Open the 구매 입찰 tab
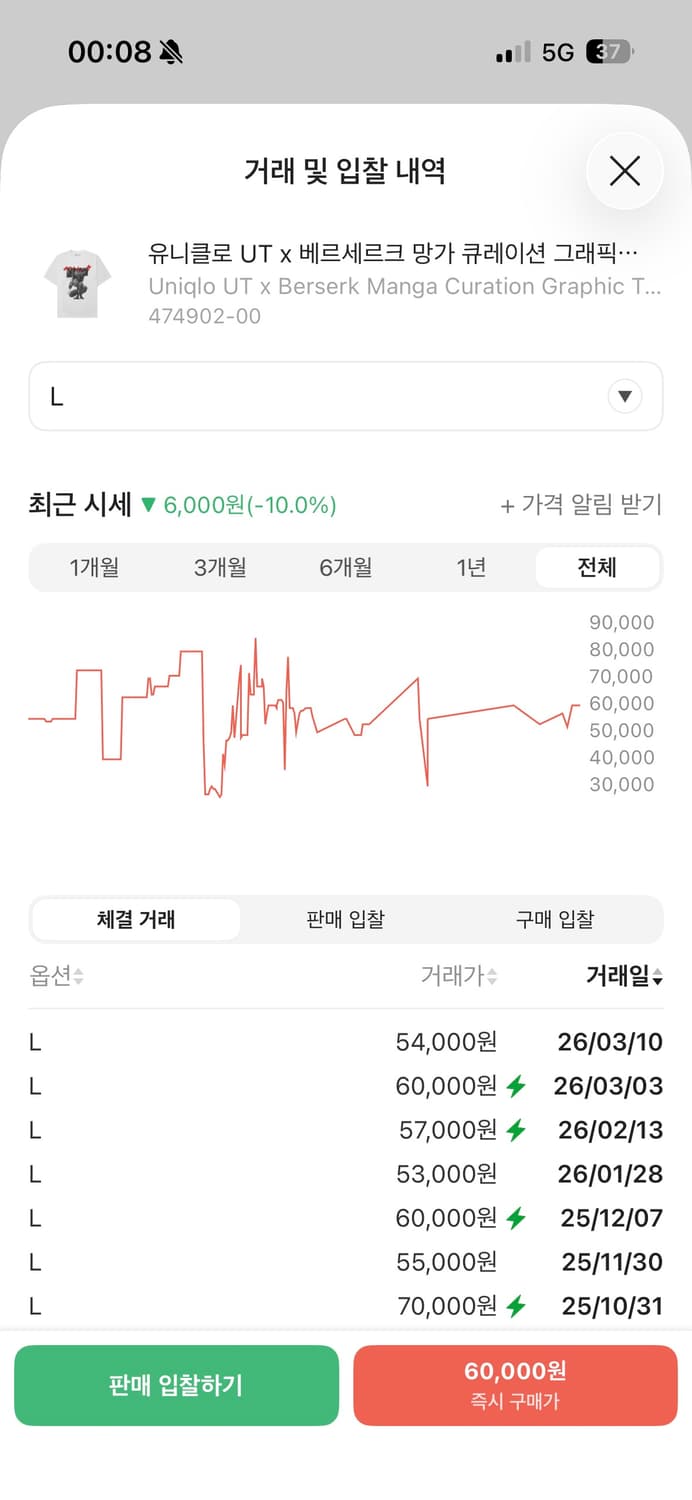Image resolution: width=692 pixels, height=1500 pixels. (x=555, y=919)
